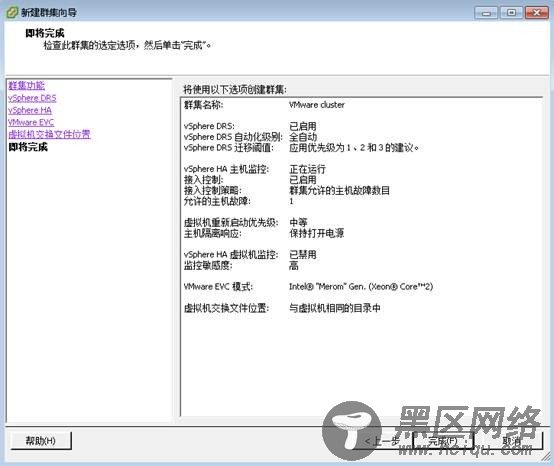The height and width of the screenshot is (466, 554).
Task: Click the allowed host failures value 1
Action: point(291,201)
